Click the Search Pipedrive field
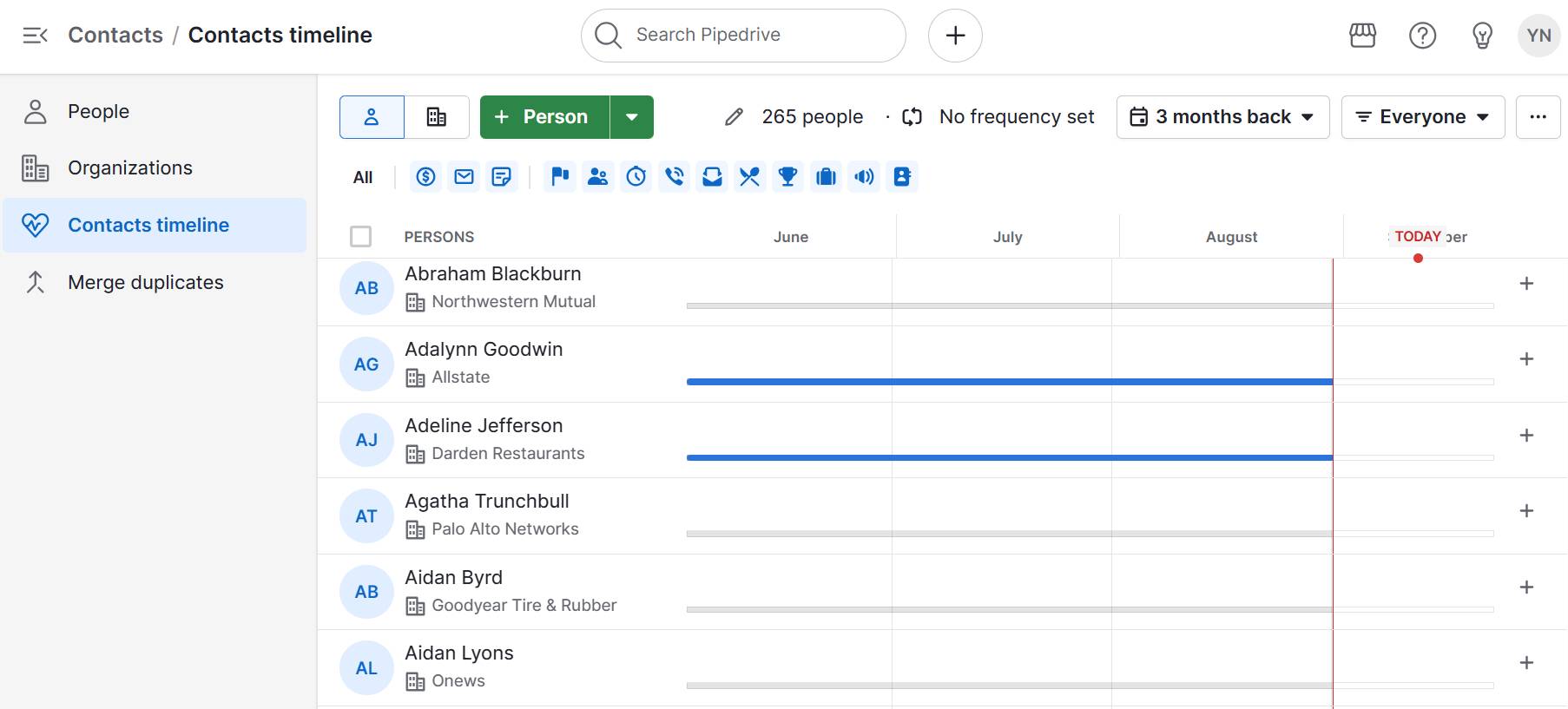Screen dimensions: 1568x709 pos(743,36)
